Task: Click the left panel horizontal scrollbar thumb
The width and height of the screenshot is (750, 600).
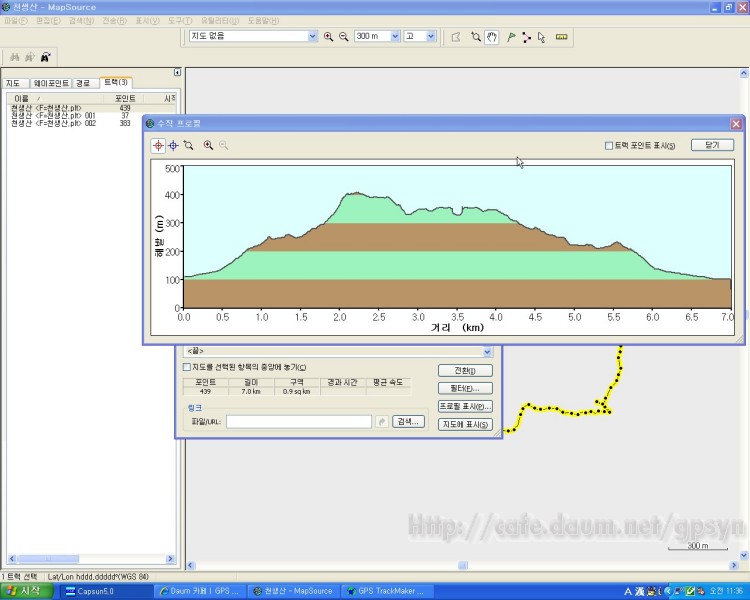Action: 48,558
